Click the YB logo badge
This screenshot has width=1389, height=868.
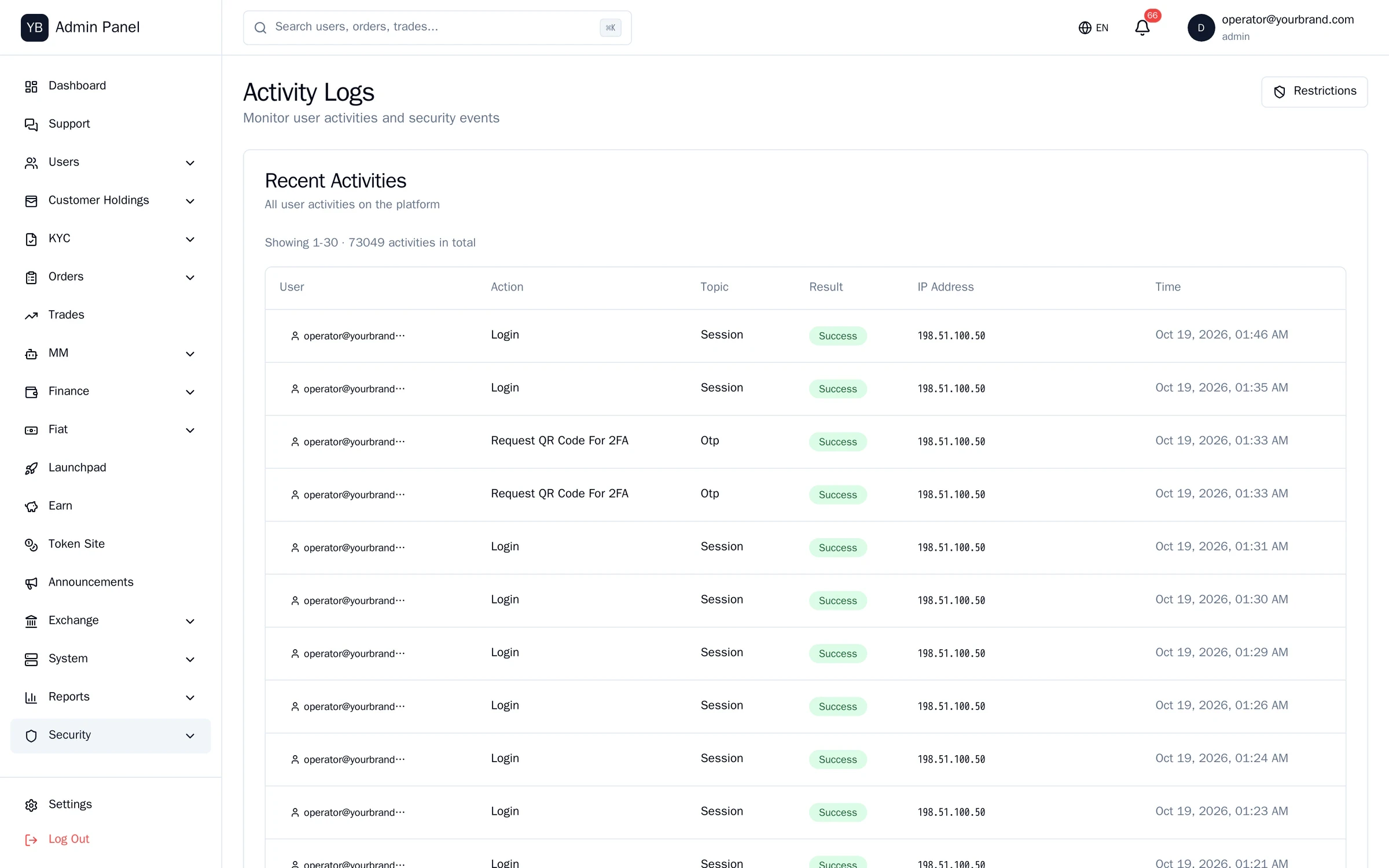(x=35, y=28)
